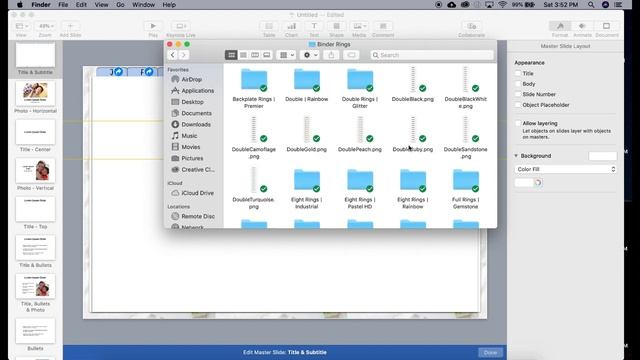Enable the Slide Number checkbox
The image size is (640, 360).
[518, 94]
